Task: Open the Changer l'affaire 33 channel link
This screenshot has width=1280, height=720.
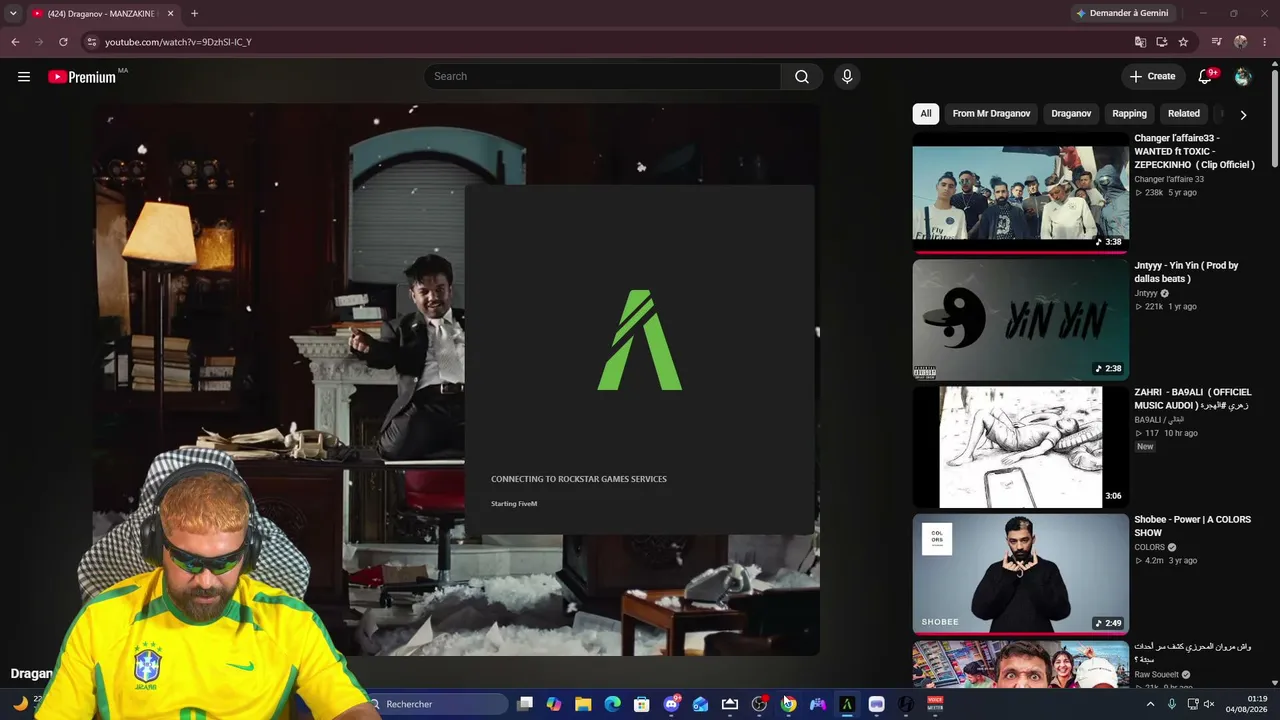Action: pyautogui.click(x=1169, y=179)
